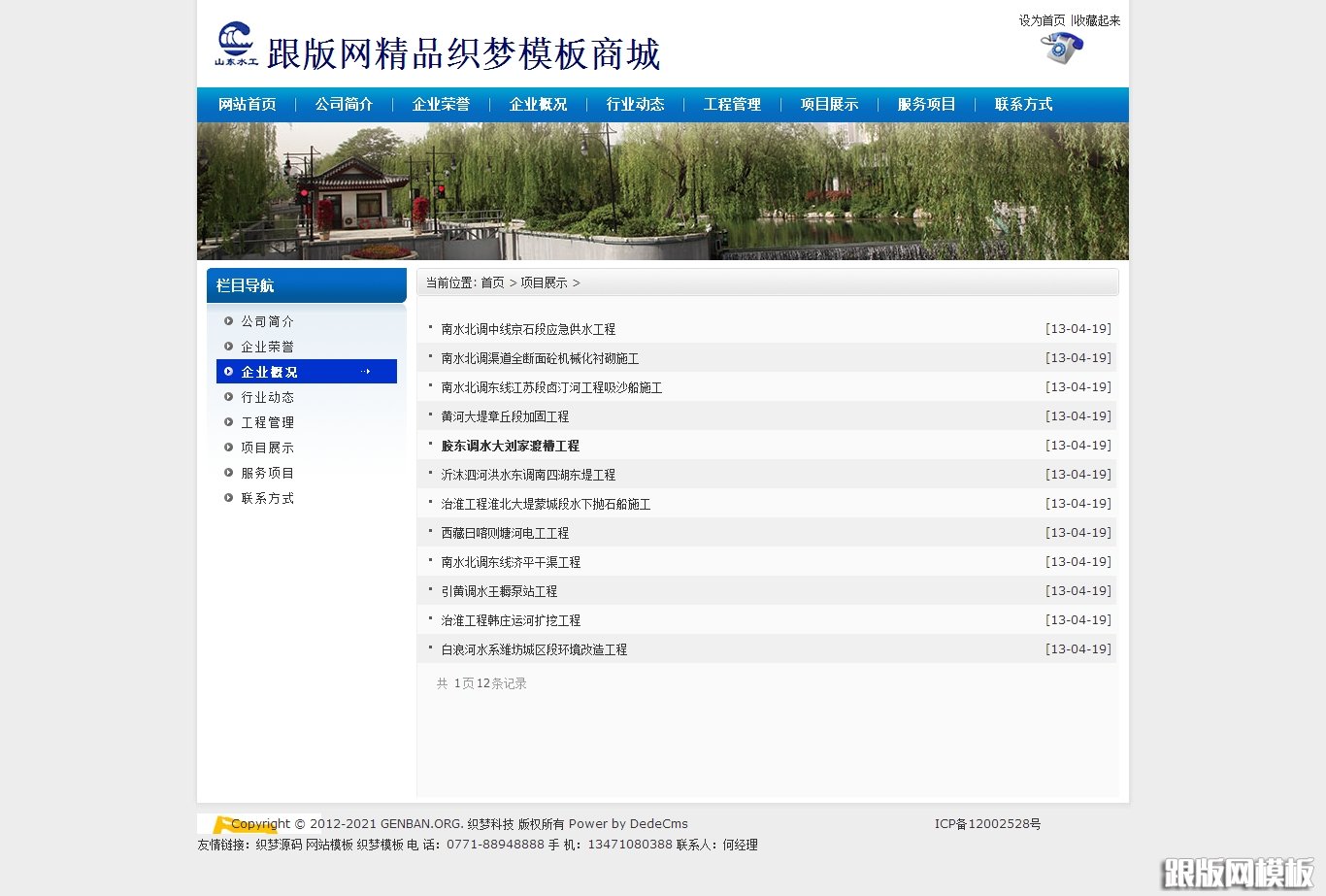1326x896 pixels.
Task: Click the willow riverside banner image
Action: tap(662, 191)
